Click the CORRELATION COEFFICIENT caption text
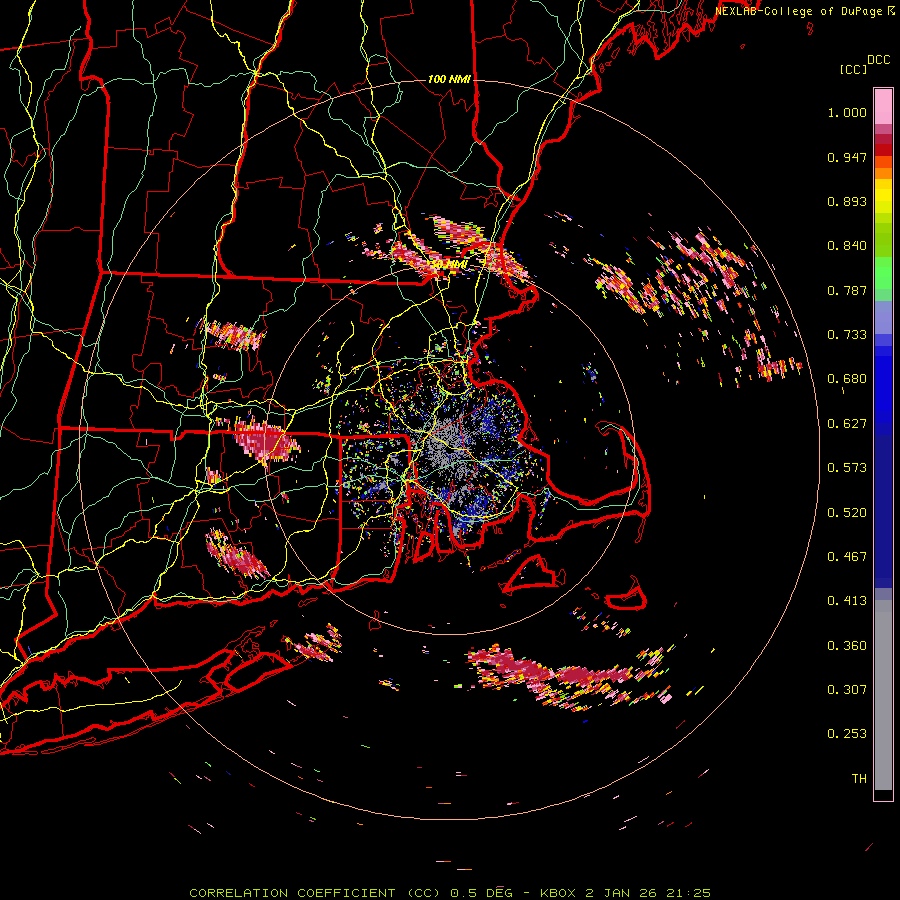Screen dimensions: 900x900 [x=315, y=893]
